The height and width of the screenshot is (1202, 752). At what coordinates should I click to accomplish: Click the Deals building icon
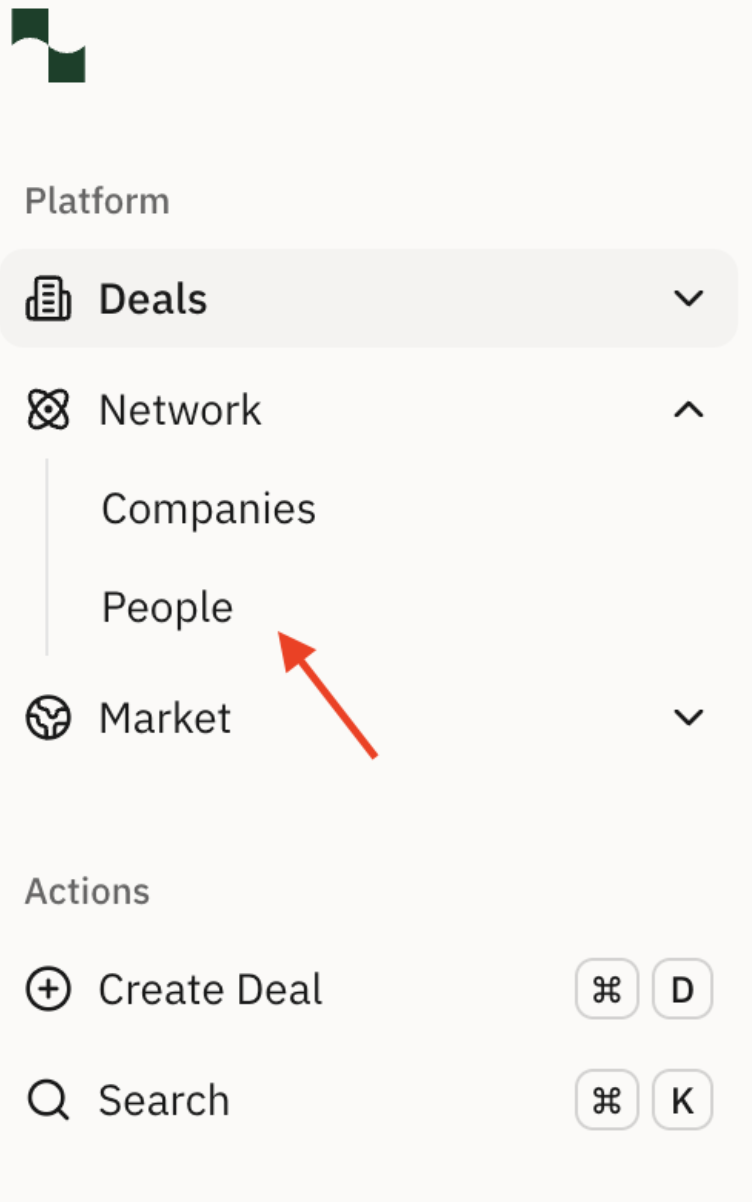coord(48,299)
